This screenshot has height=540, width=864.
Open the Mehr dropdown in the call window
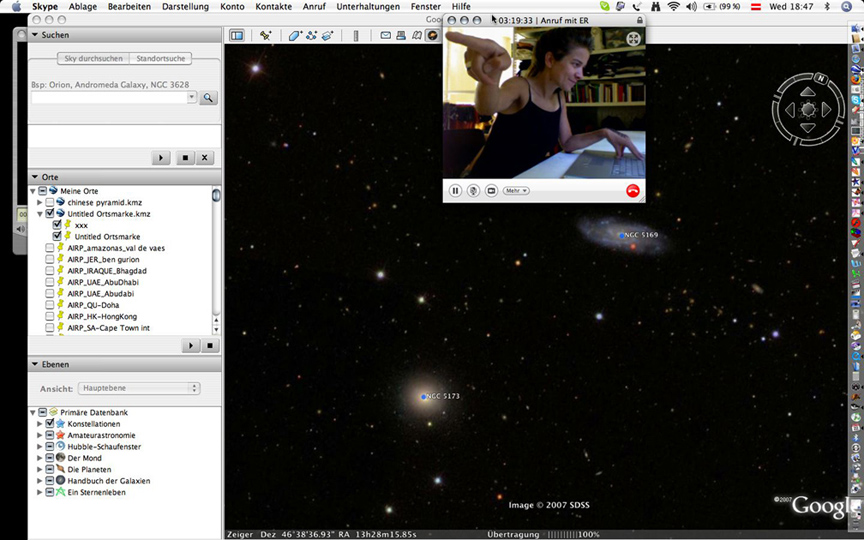(516, 190)
